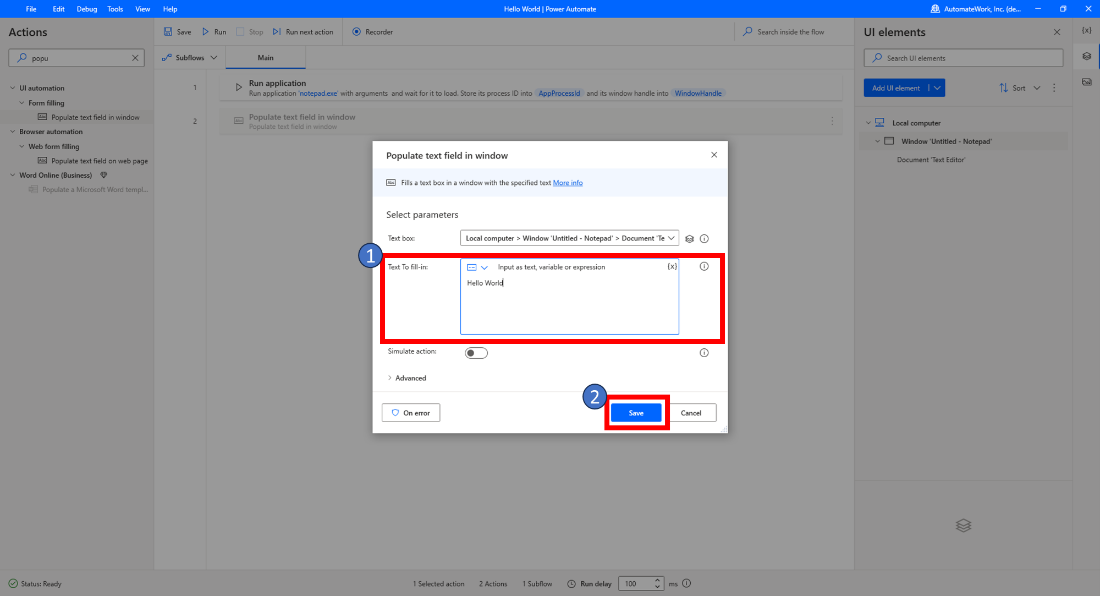Image resolution: width=1100 pixels, height=596 pixels.
Task: Open the variables pane icon on right edge
Action: [x=1087, y=30]
